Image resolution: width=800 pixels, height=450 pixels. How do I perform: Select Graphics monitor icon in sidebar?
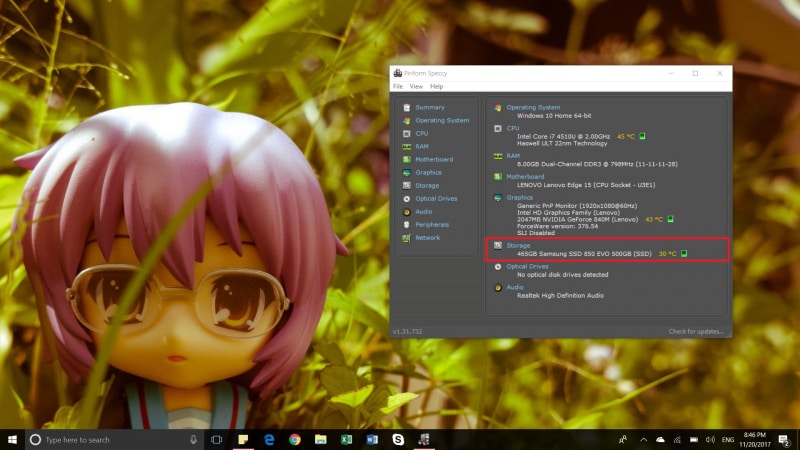click(x=407, y=173)
